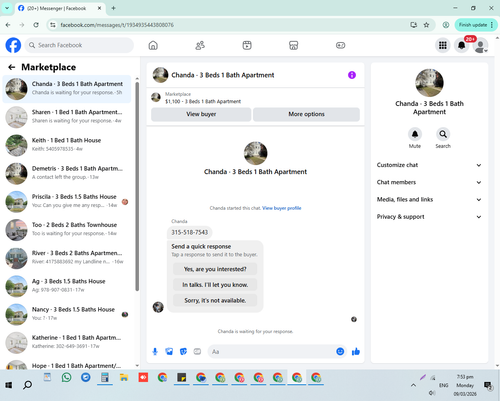Viewport: 500px width, 401px height.
Task: Open taskbar search magnifier
Action: pyautogui.click(x=28, y=385)
